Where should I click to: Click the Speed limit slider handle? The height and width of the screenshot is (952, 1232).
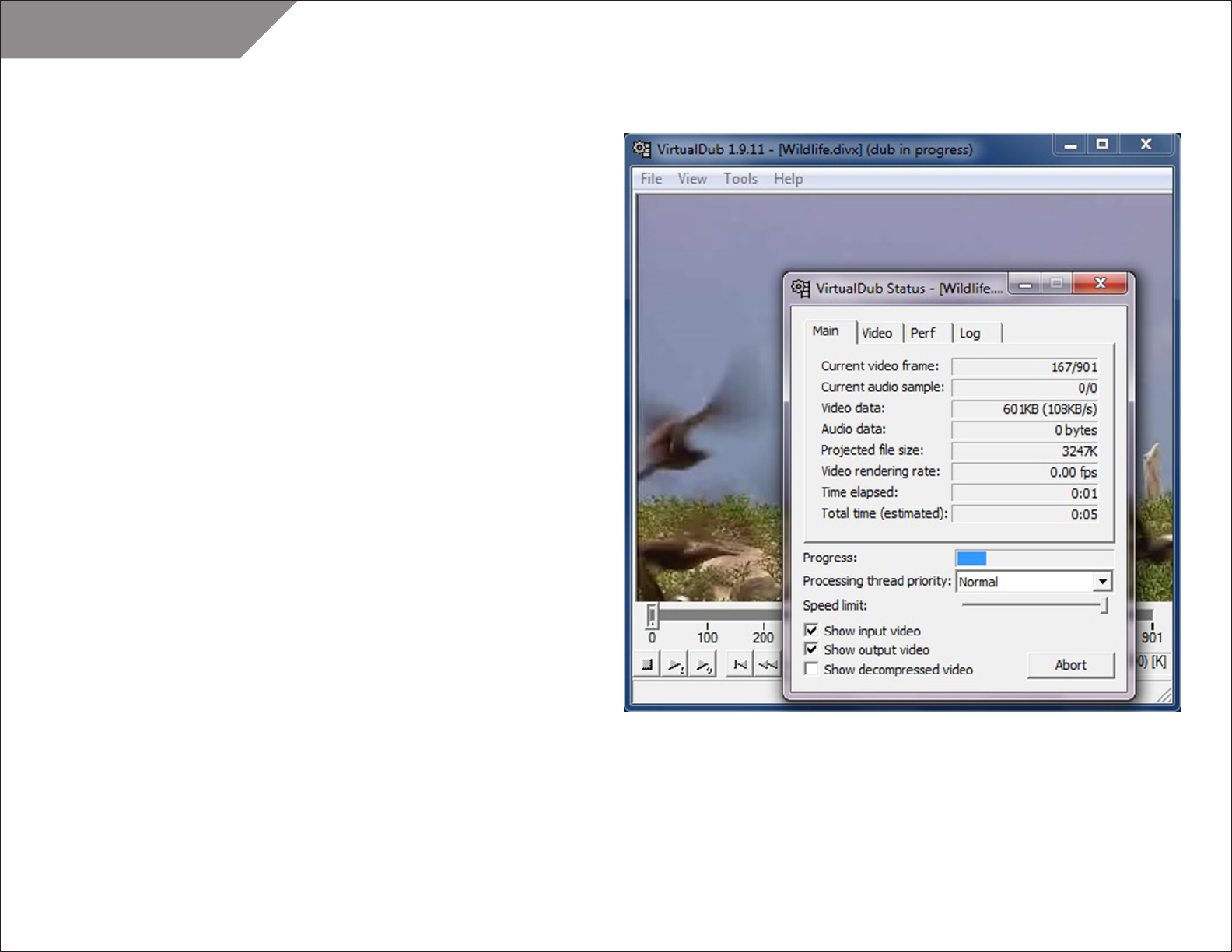pos(1104,605)
